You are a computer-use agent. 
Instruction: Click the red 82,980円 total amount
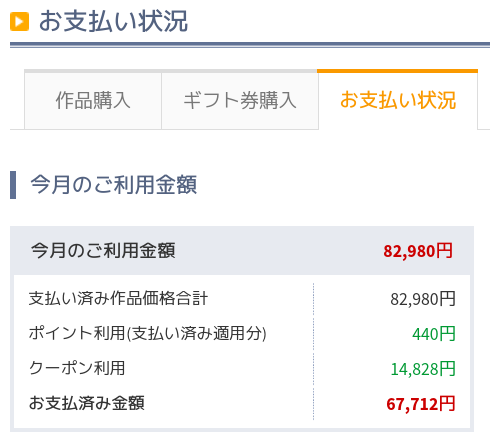tap(418, 251)
